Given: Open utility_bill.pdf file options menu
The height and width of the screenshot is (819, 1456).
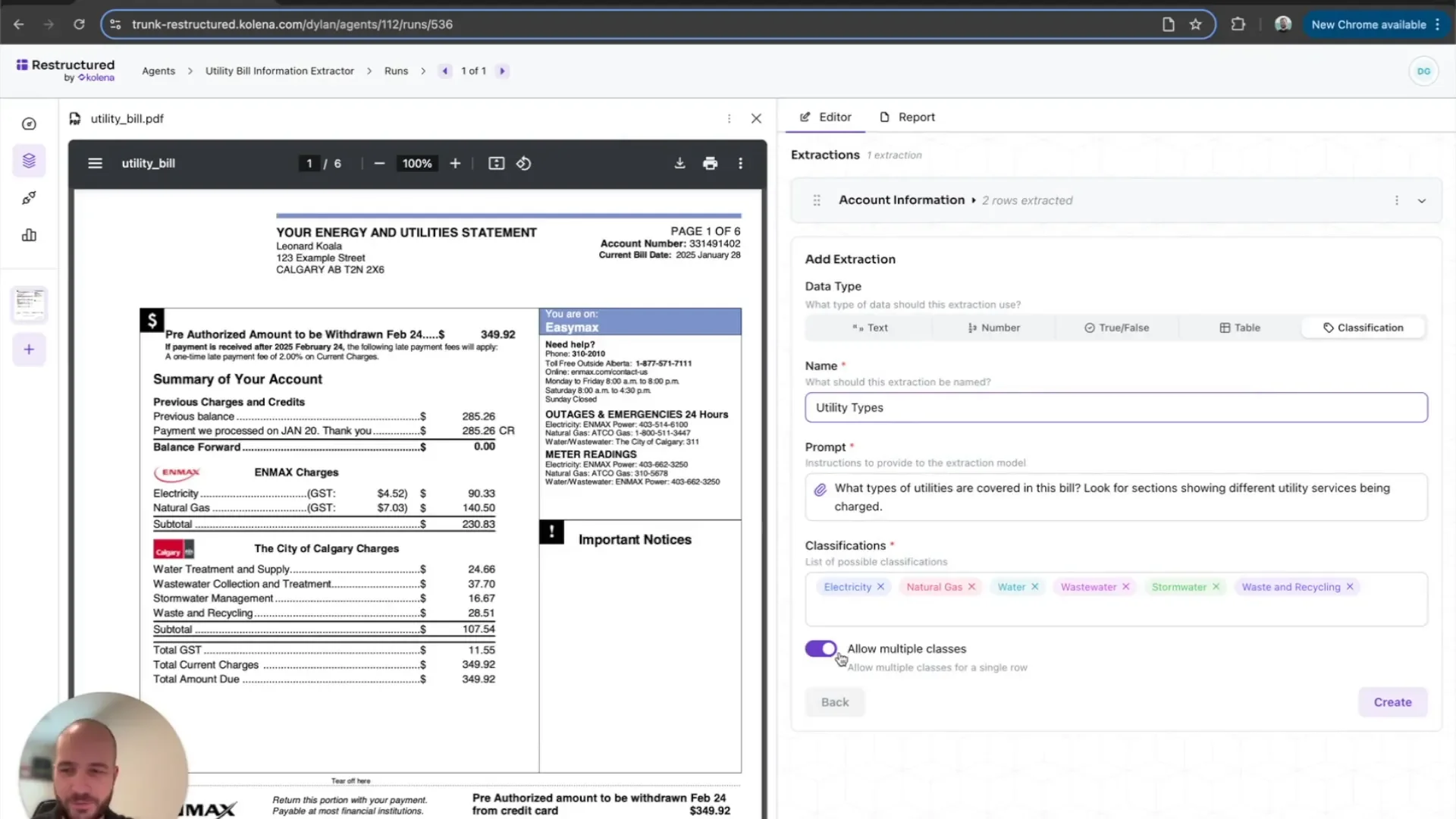Looking at the screenshot, I should (729, 119).
